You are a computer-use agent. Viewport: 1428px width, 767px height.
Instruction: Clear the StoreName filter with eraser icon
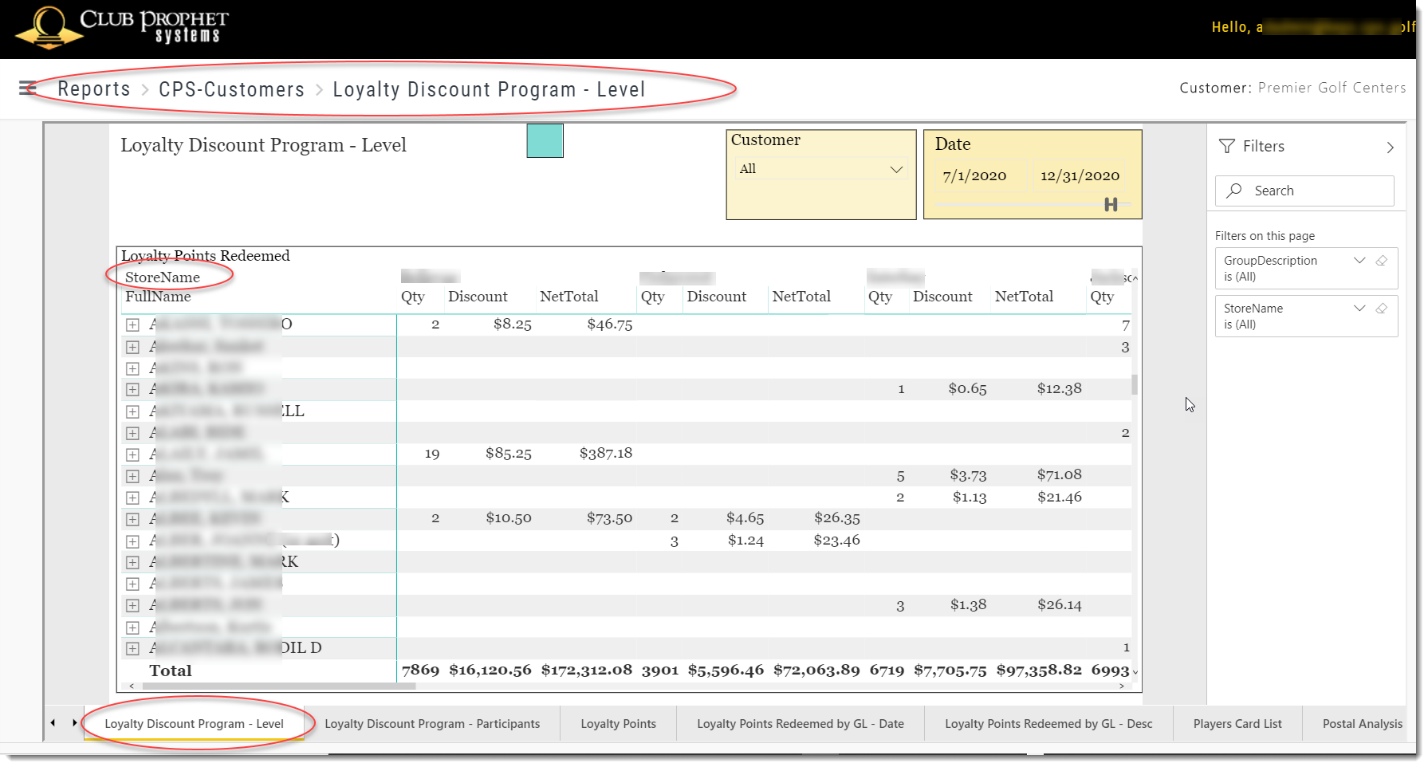click(x=1381, y=309)
